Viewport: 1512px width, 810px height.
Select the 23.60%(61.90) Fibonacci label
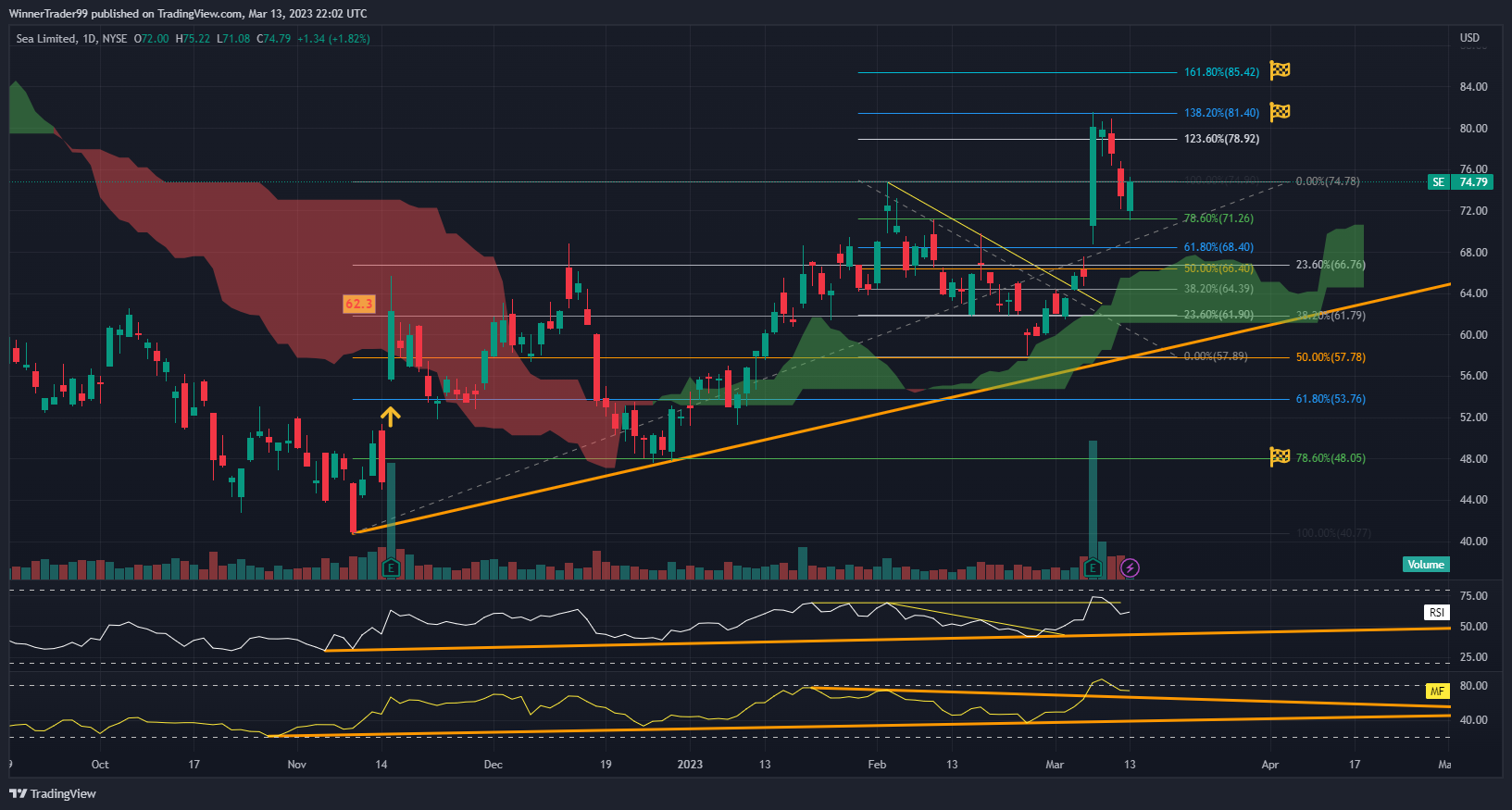1218,315
